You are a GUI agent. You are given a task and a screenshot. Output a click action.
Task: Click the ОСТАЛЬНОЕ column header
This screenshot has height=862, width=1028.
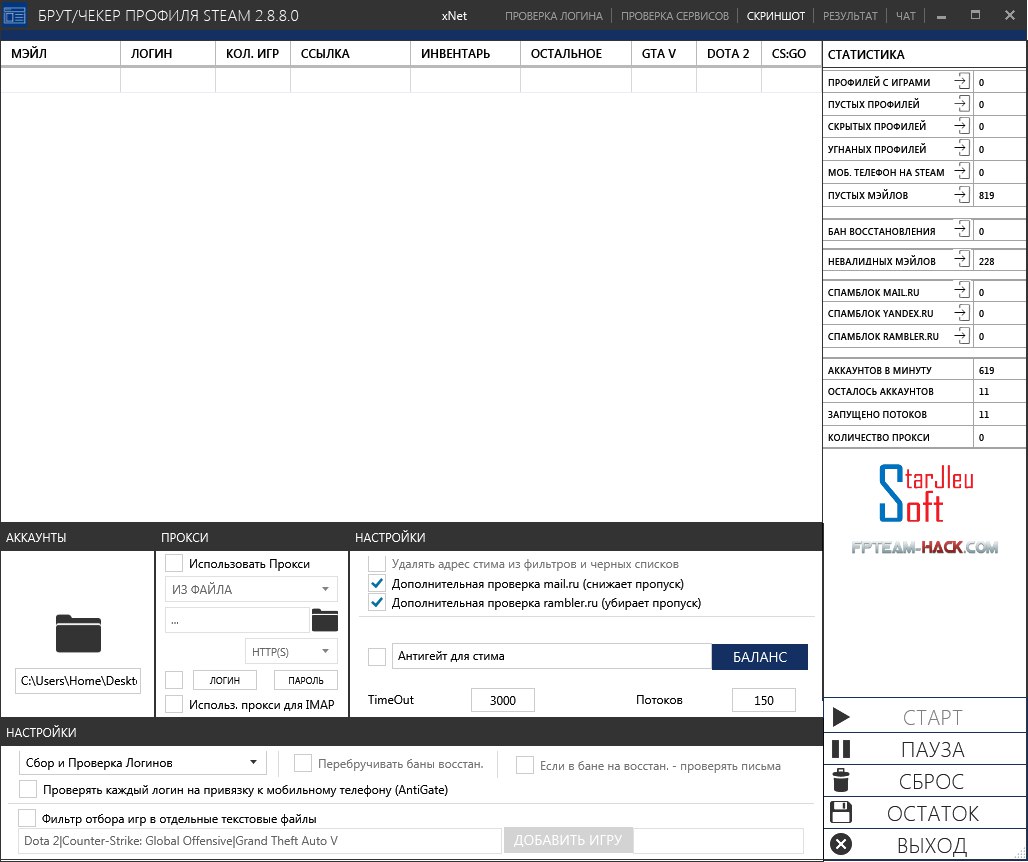tap(576, 54)
